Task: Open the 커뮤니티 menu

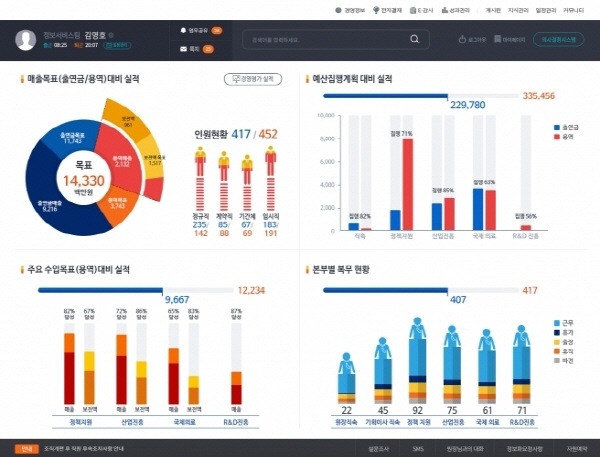Action: (573, 10)
